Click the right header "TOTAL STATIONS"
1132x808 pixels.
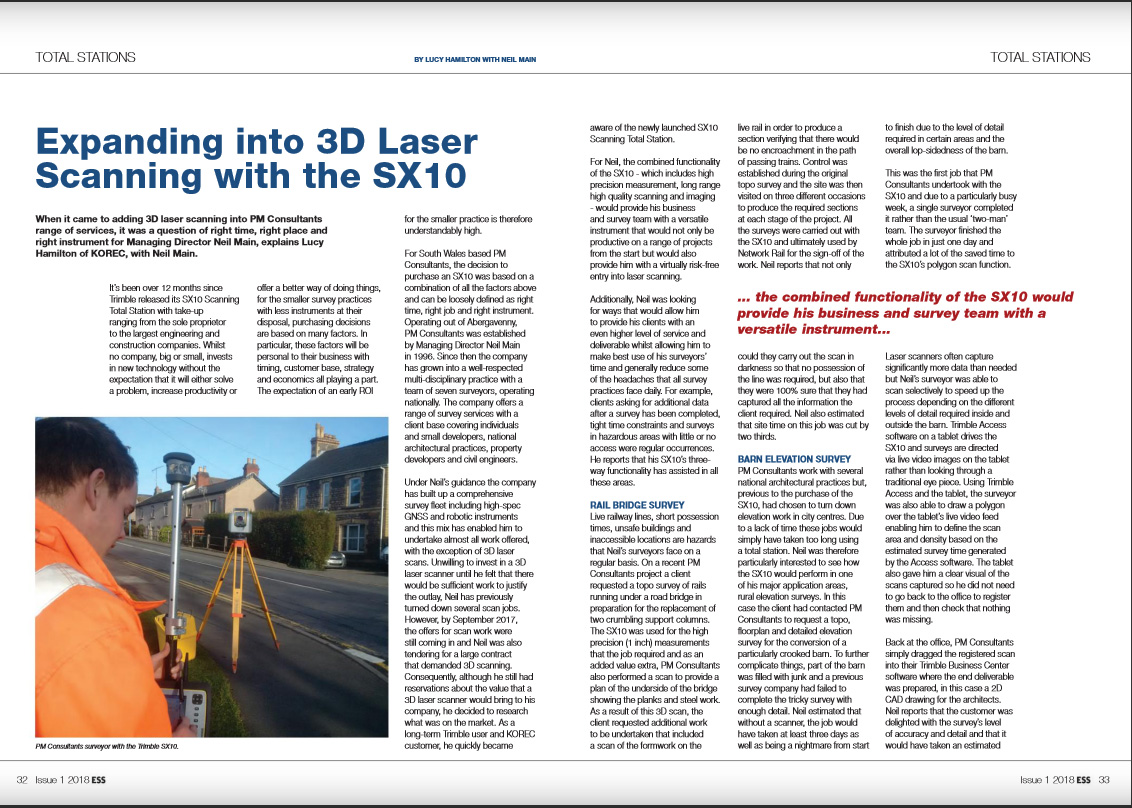pyautogui.click(x=1040, y=57)
